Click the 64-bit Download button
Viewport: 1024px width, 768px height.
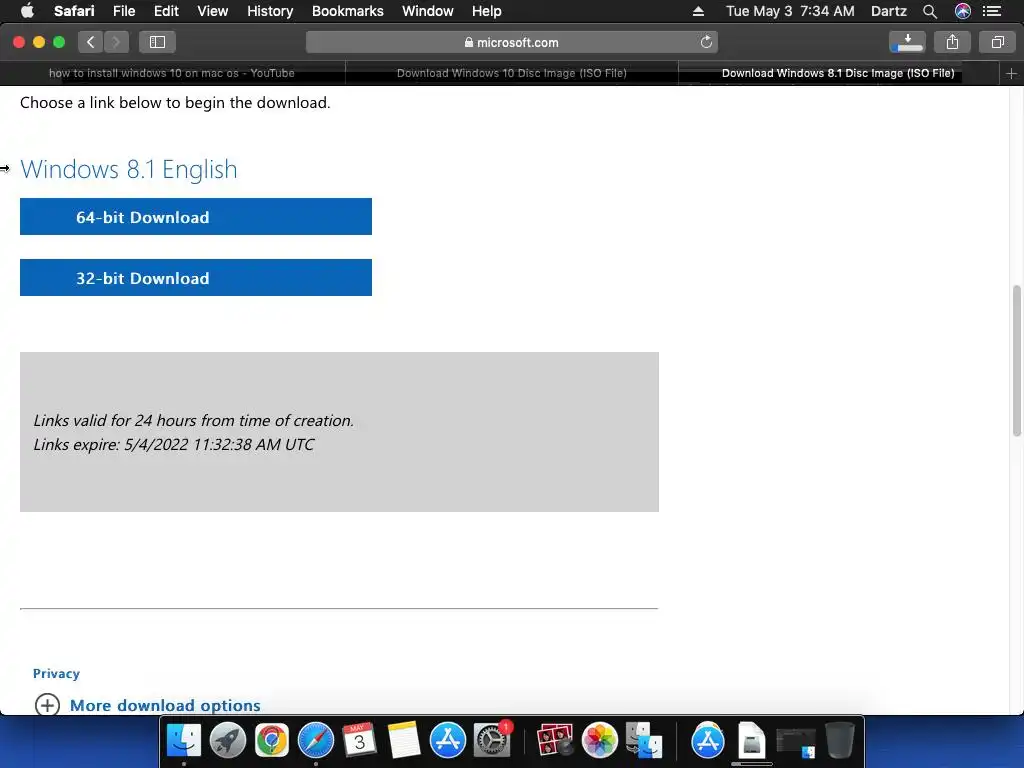point(196,217)
